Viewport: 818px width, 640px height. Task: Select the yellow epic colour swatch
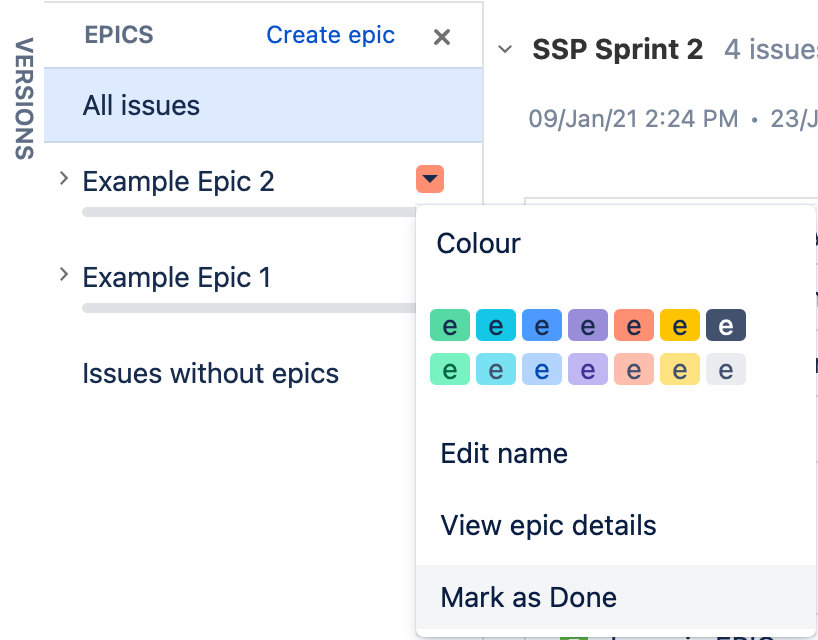point(680,325)
